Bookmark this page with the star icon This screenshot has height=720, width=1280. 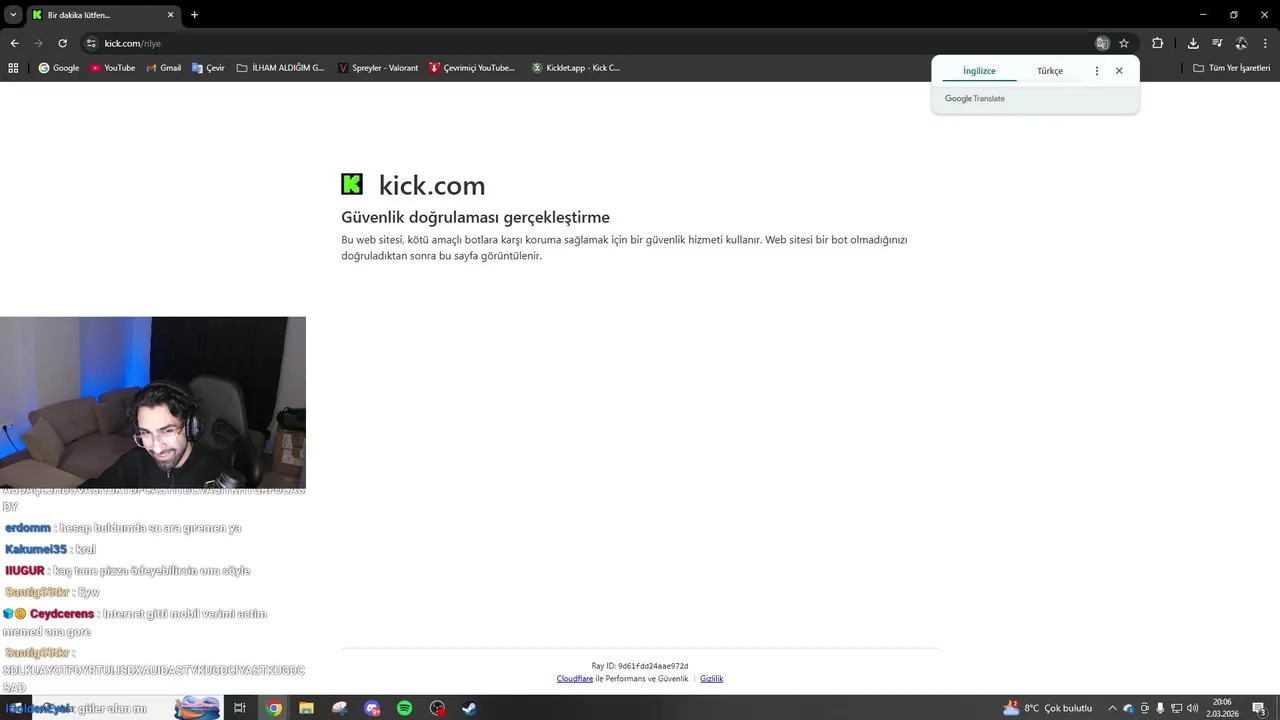1124,43
